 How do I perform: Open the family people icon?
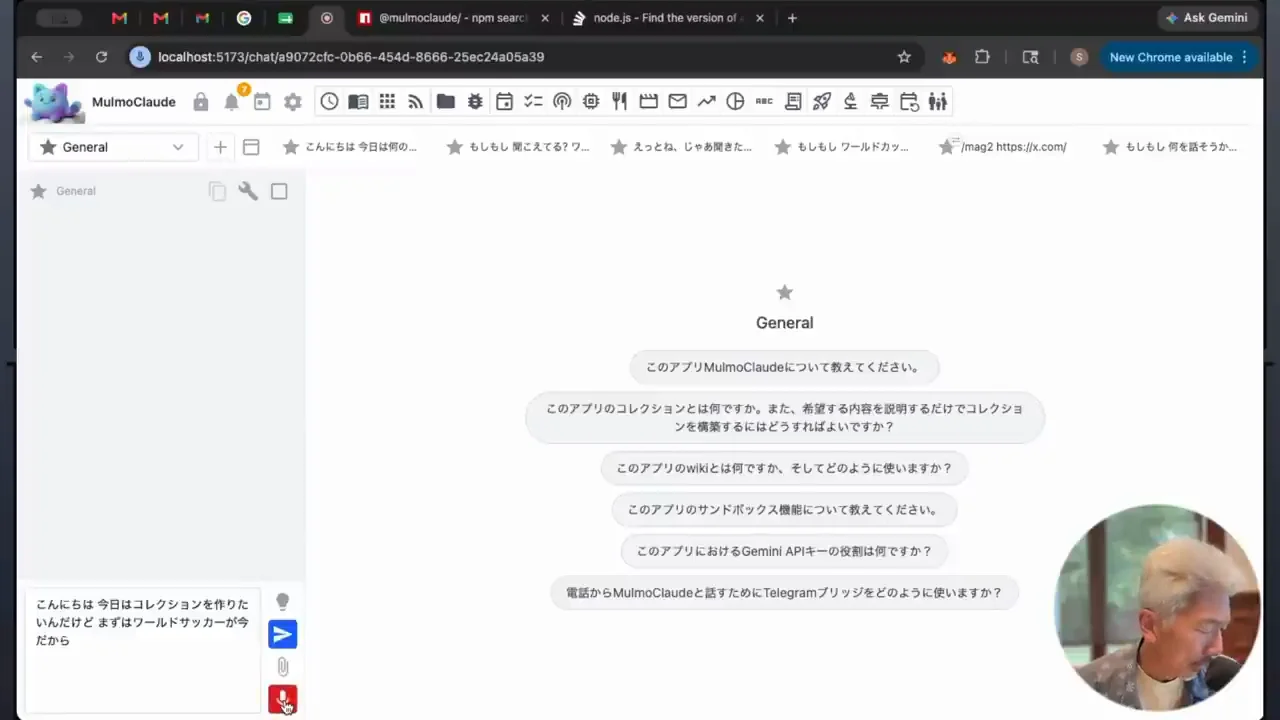(x=937, y=101)
